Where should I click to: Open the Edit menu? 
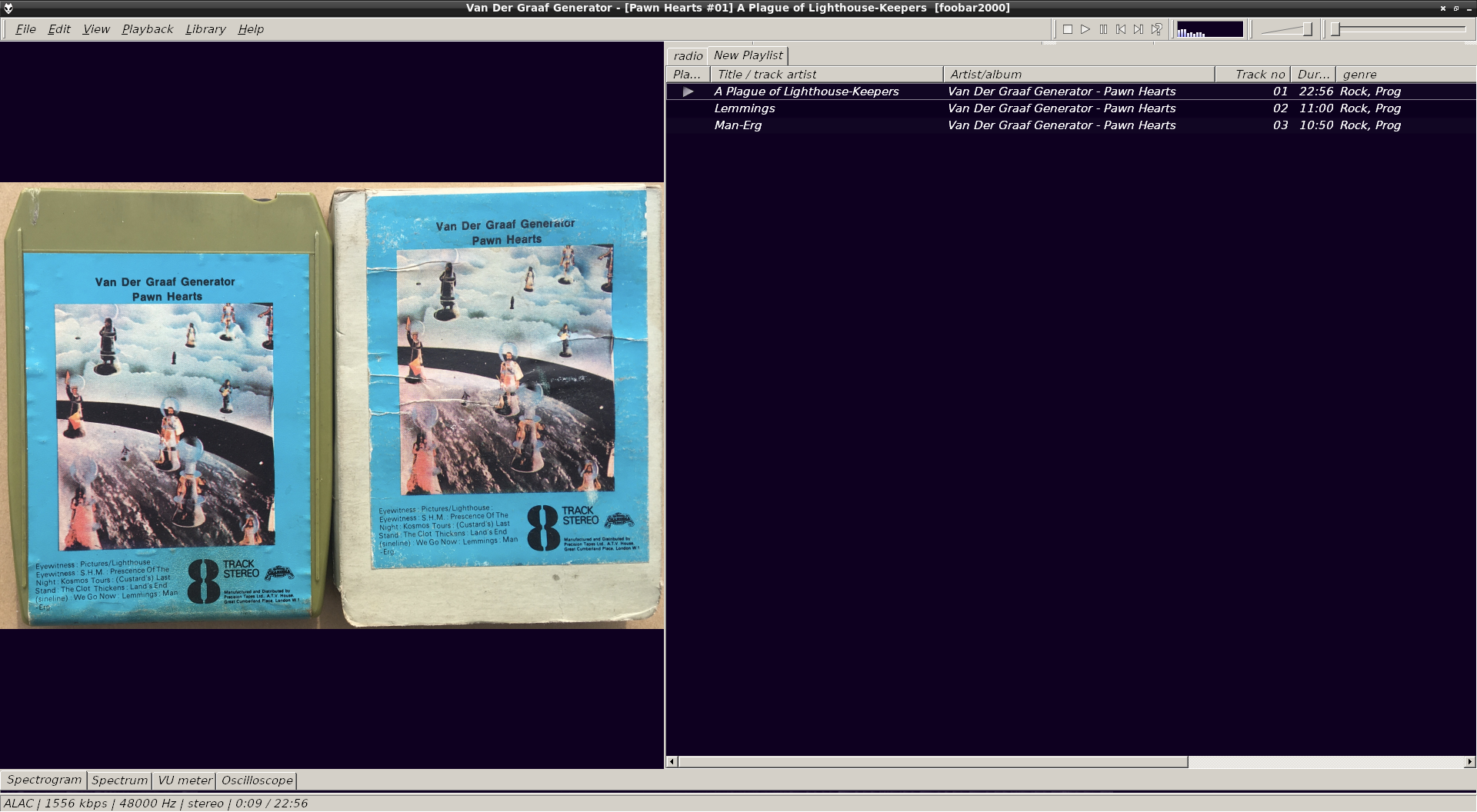click(59, 29)
